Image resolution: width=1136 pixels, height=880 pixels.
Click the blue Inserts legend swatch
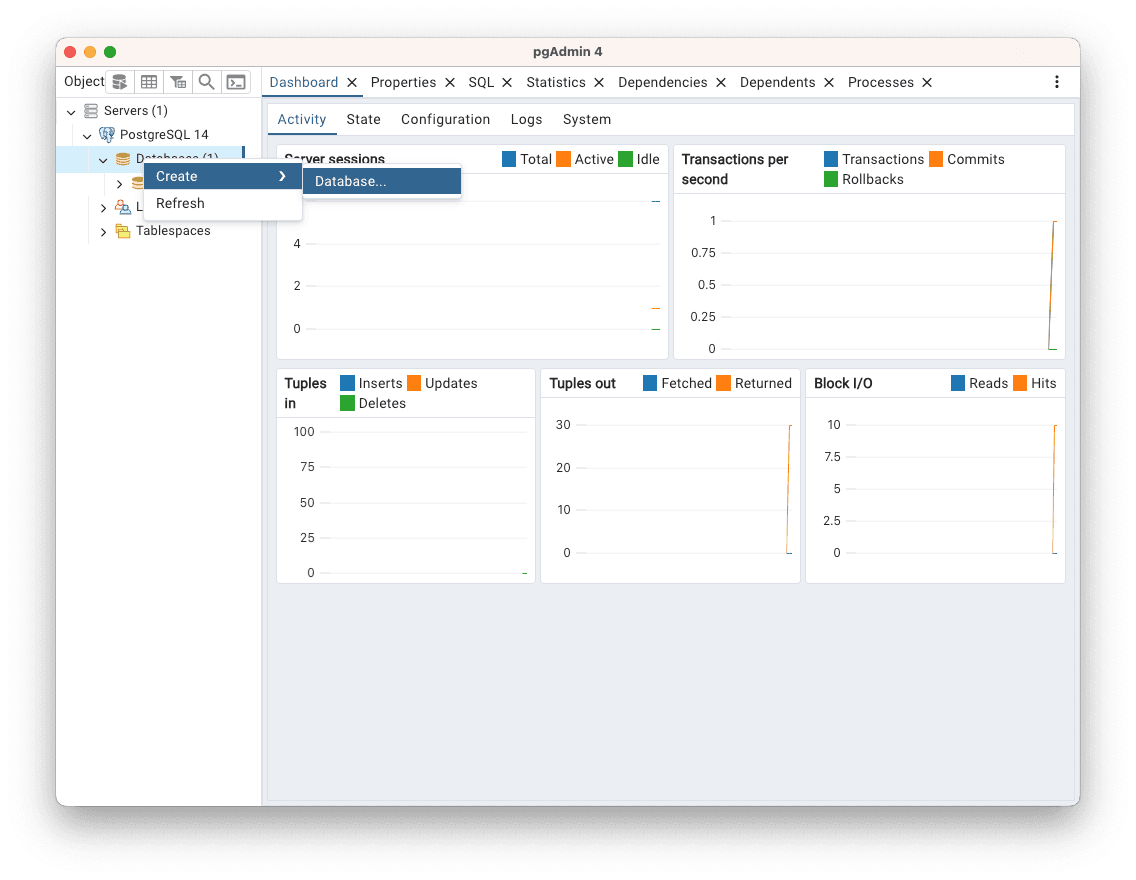347,383
